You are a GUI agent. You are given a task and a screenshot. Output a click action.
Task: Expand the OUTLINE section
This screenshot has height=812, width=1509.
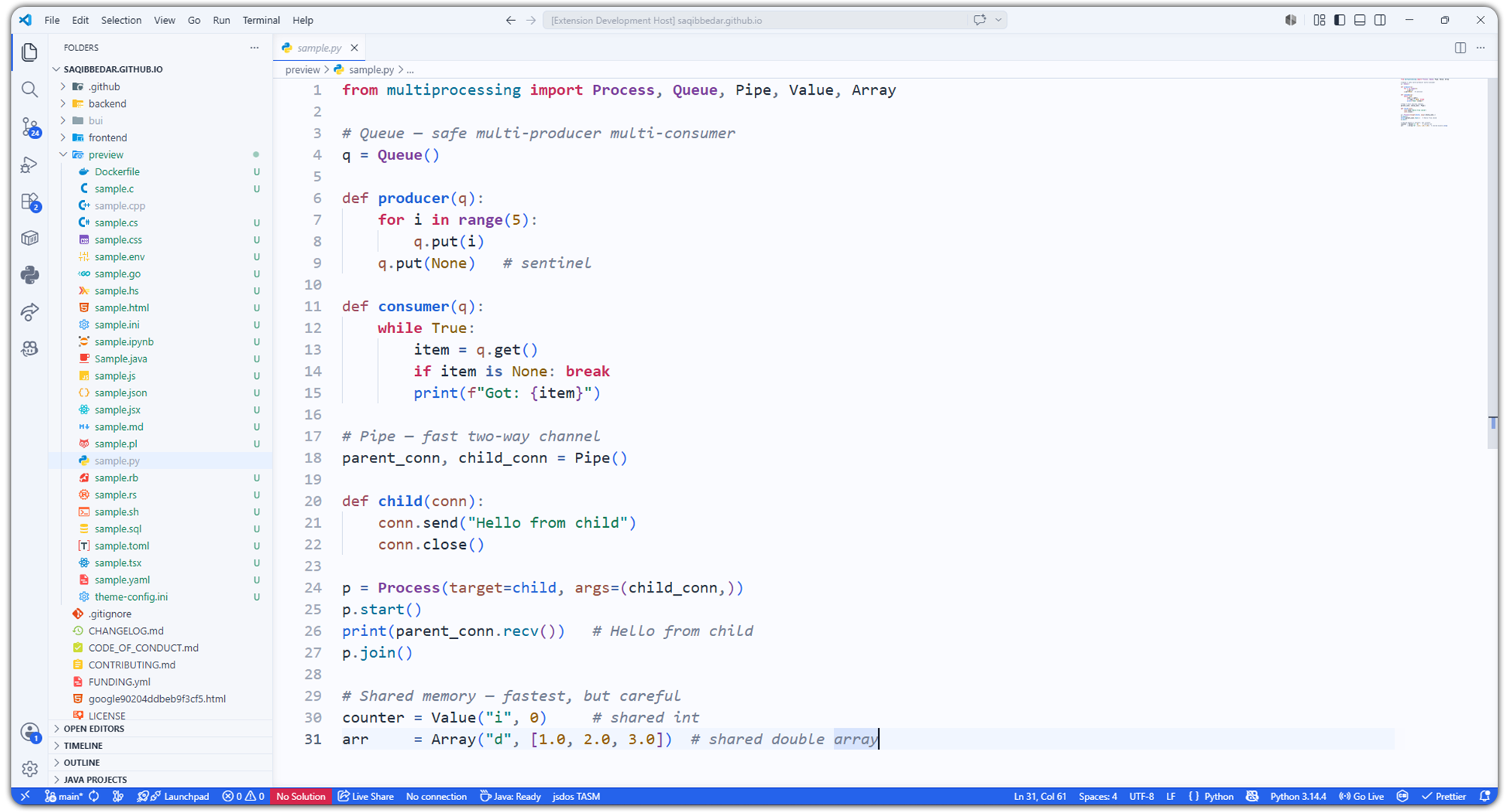tap(161, 762)
